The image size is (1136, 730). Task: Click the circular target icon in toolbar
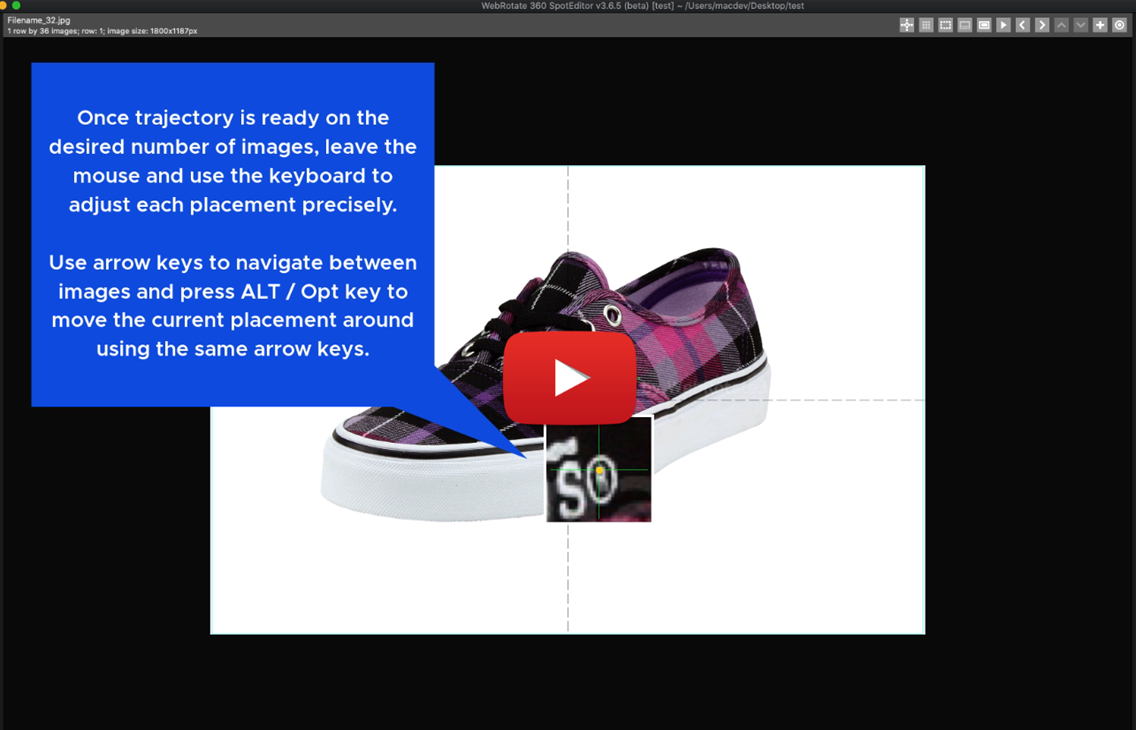1120,25
